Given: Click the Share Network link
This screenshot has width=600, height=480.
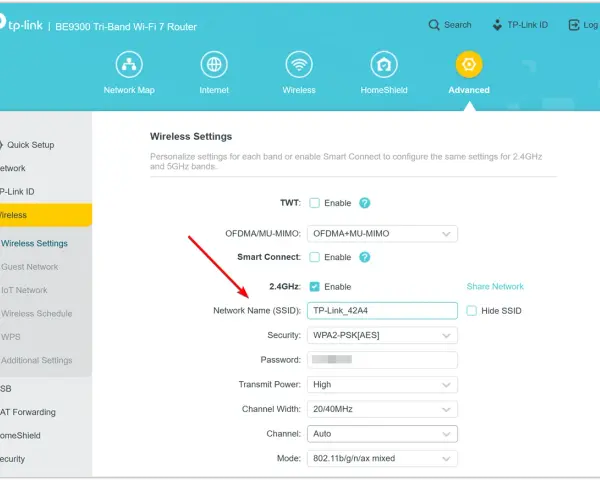Looking at the screenshot, I should coord(495,287).
